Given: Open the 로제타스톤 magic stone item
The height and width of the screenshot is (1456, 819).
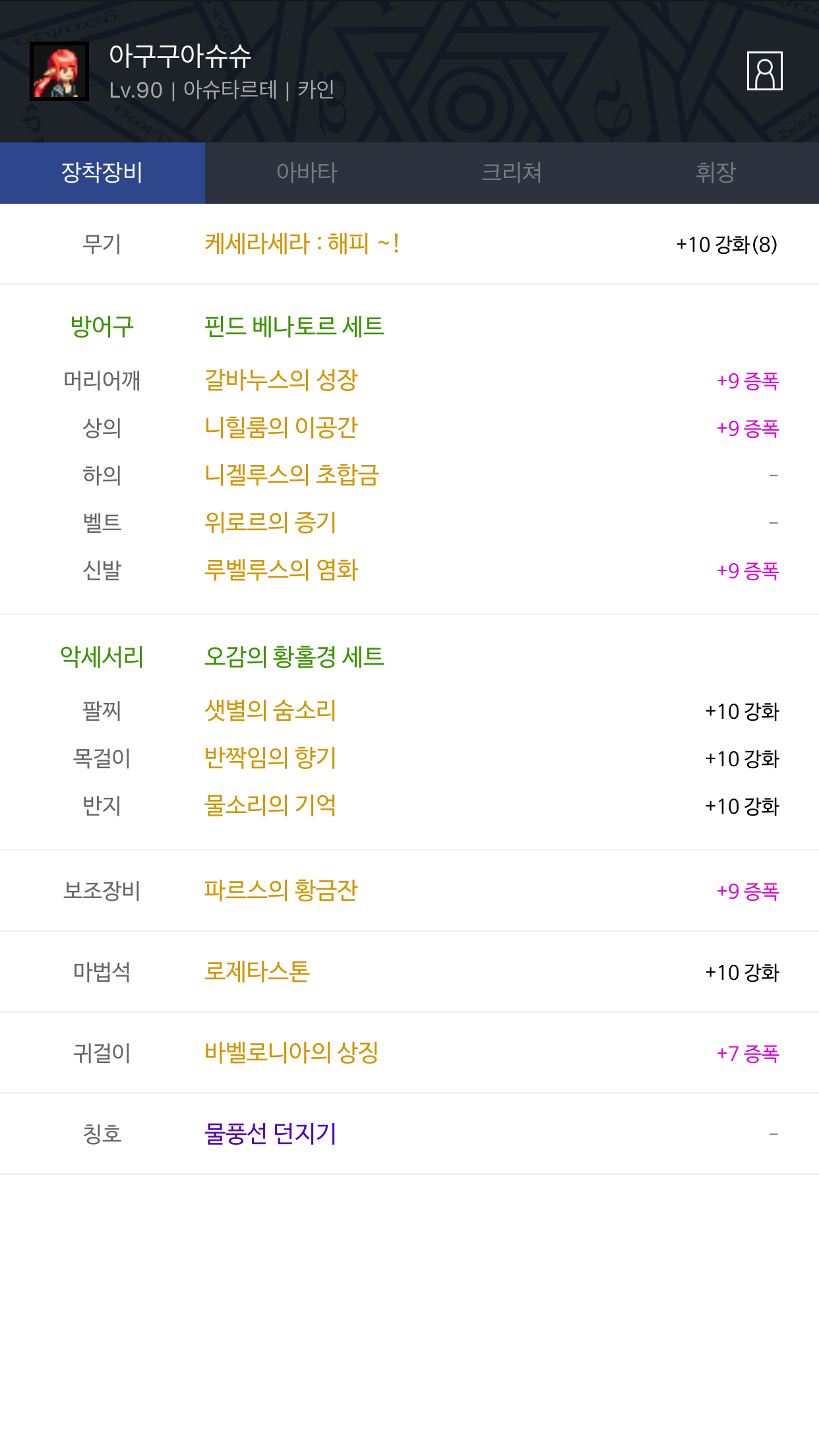Looking at the screenshot, I should tap(257, 971).
